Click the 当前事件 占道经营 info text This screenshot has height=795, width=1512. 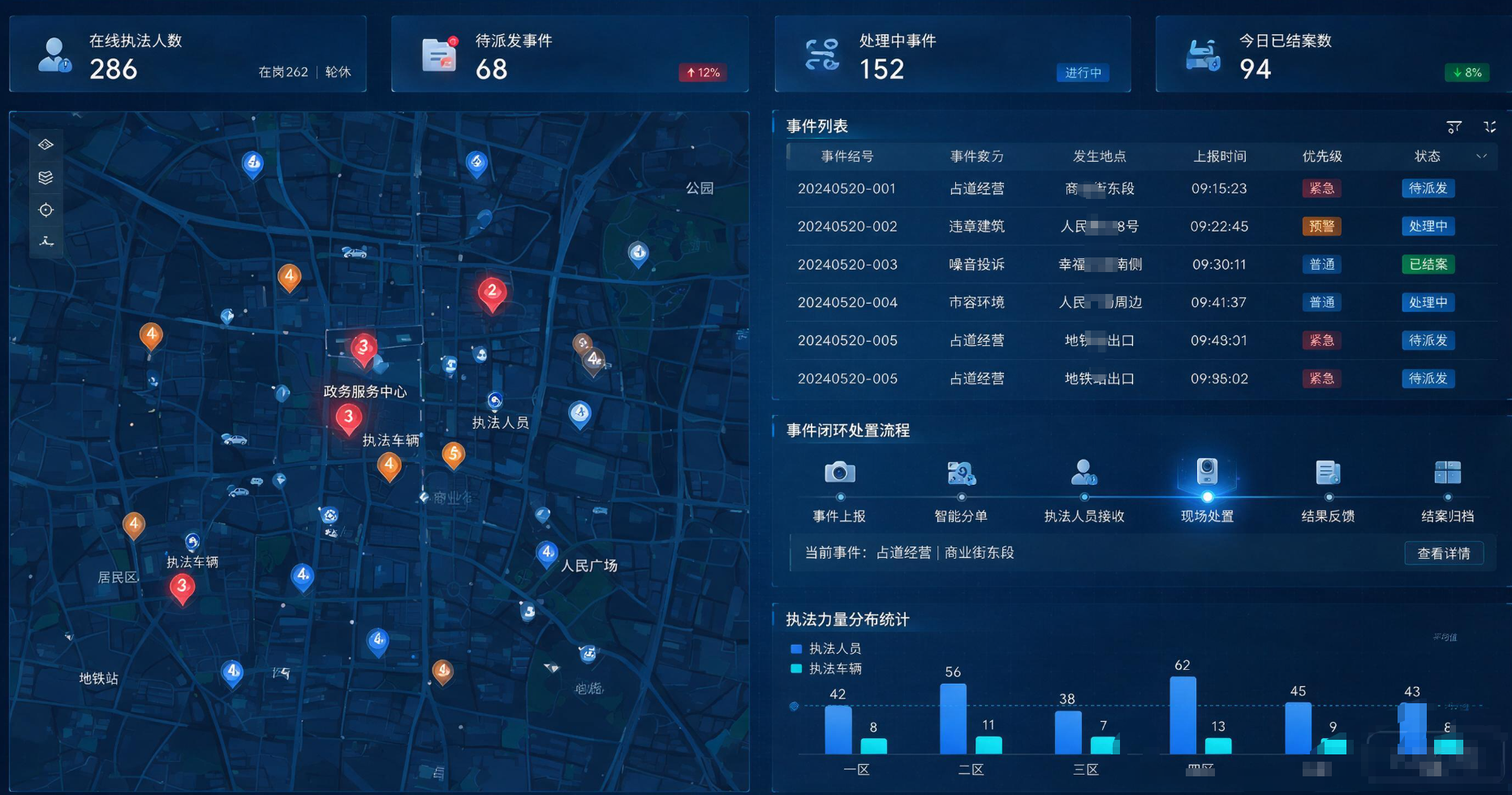pyautogui.click(x=909, y=553)
